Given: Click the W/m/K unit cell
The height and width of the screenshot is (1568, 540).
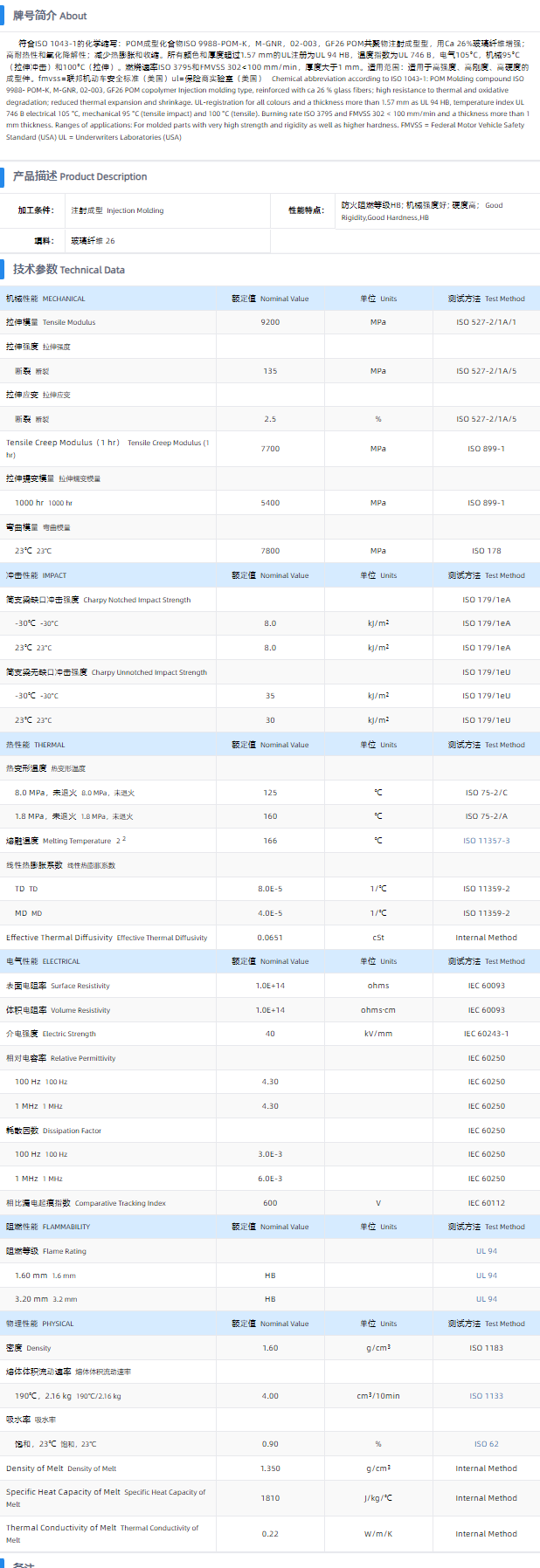Looking at the screenshot, I should [x=378, y=1534].
